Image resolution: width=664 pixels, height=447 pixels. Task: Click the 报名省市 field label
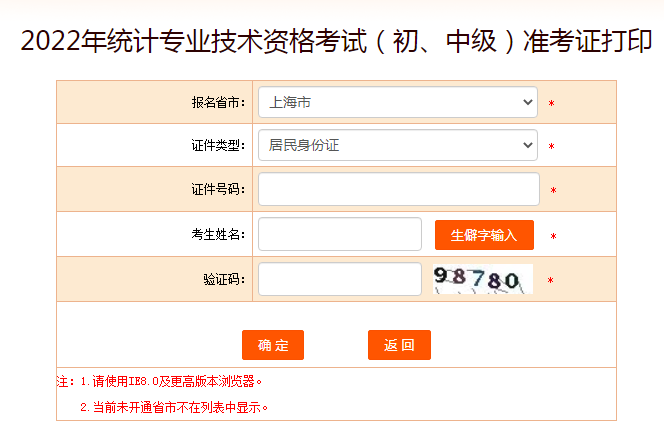[218, 102]
